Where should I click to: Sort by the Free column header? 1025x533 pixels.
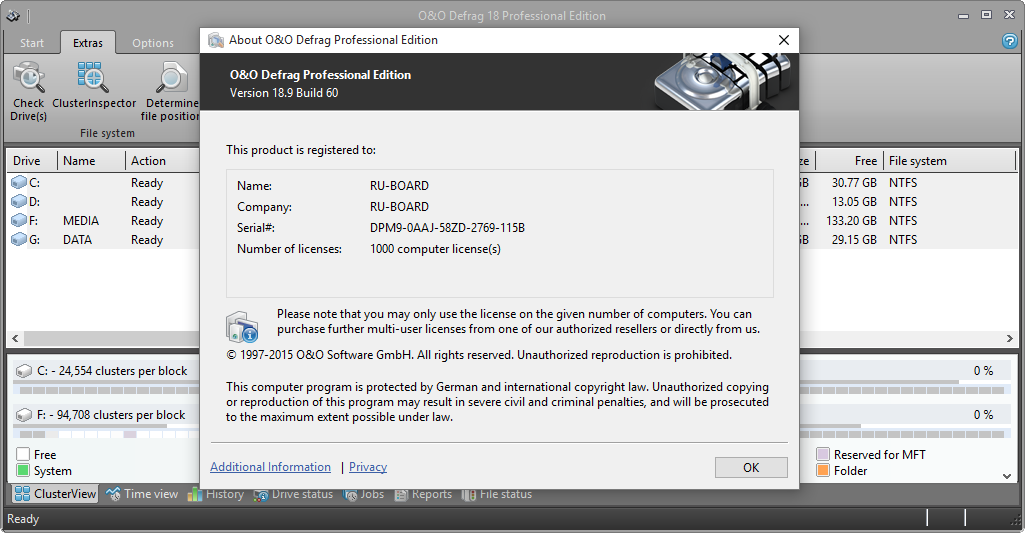(x=849, y=160)
